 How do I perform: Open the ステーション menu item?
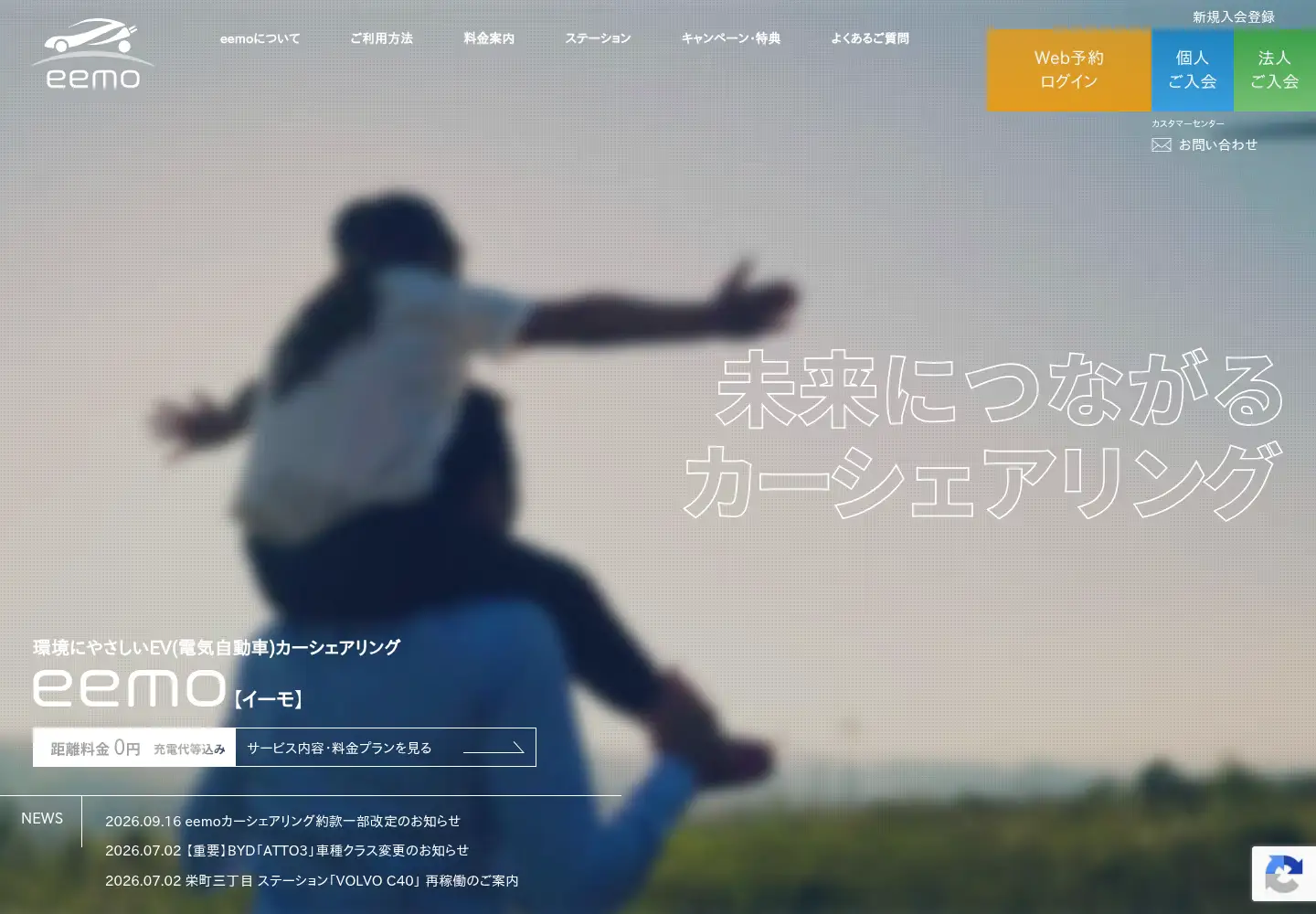pyautogui.click(x=598, y=38)
